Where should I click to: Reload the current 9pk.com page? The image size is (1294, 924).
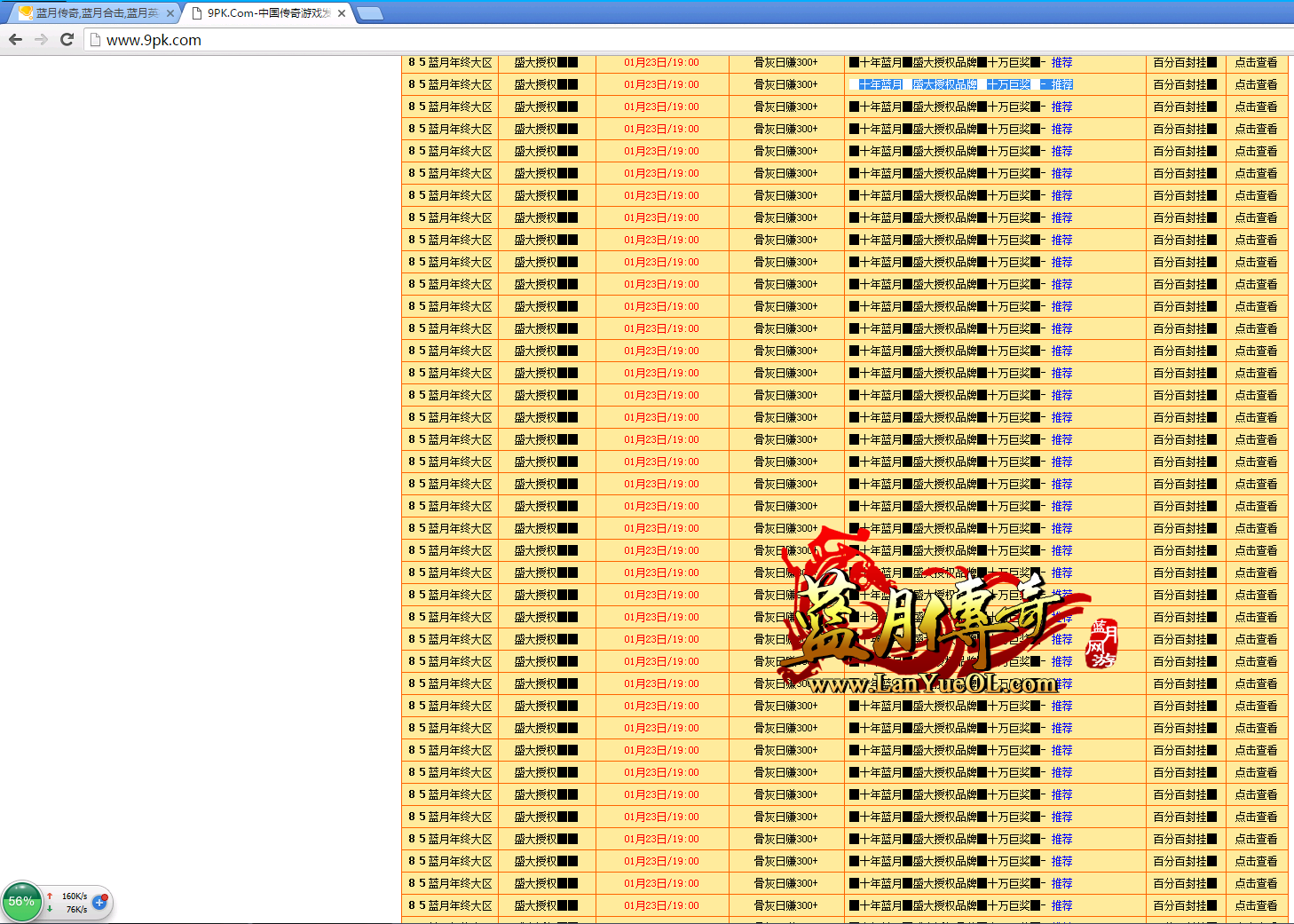(67, 39)
